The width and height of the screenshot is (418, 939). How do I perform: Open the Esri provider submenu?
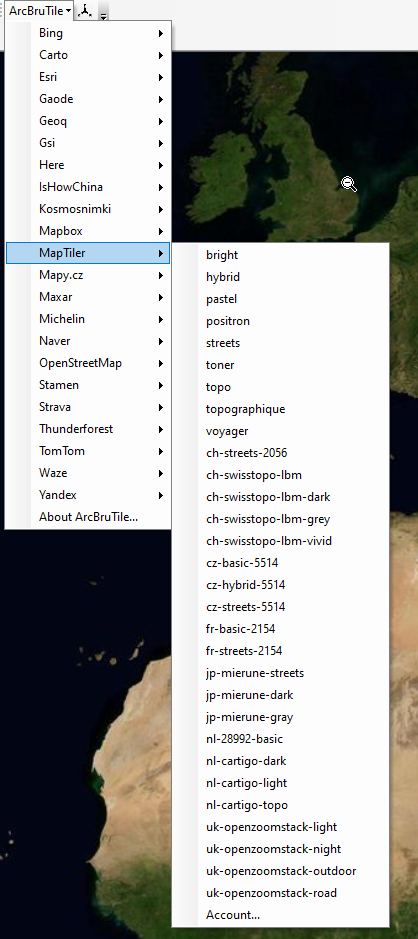point(88,77)
